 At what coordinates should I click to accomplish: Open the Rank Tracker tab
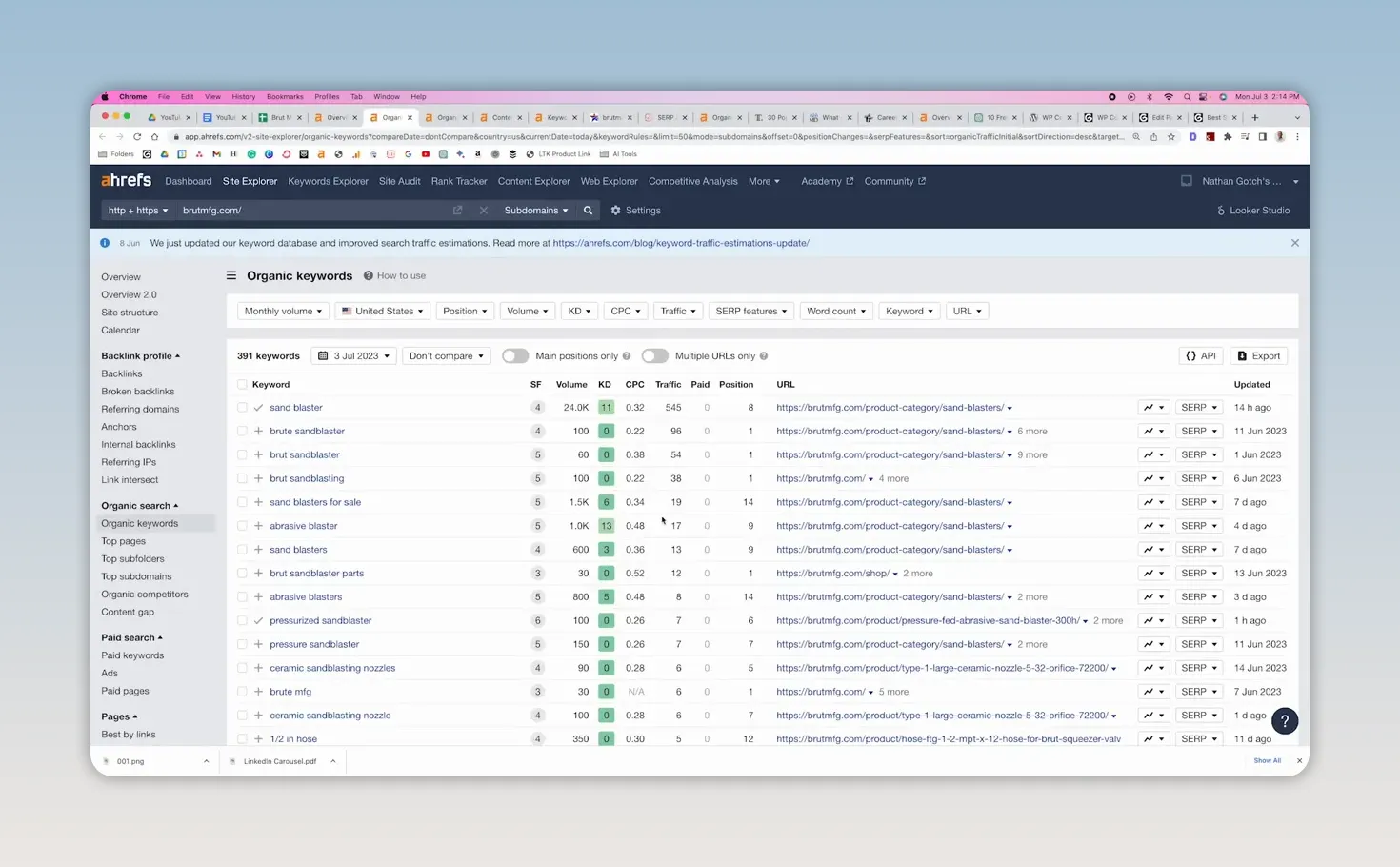click(x=458, y=181)
